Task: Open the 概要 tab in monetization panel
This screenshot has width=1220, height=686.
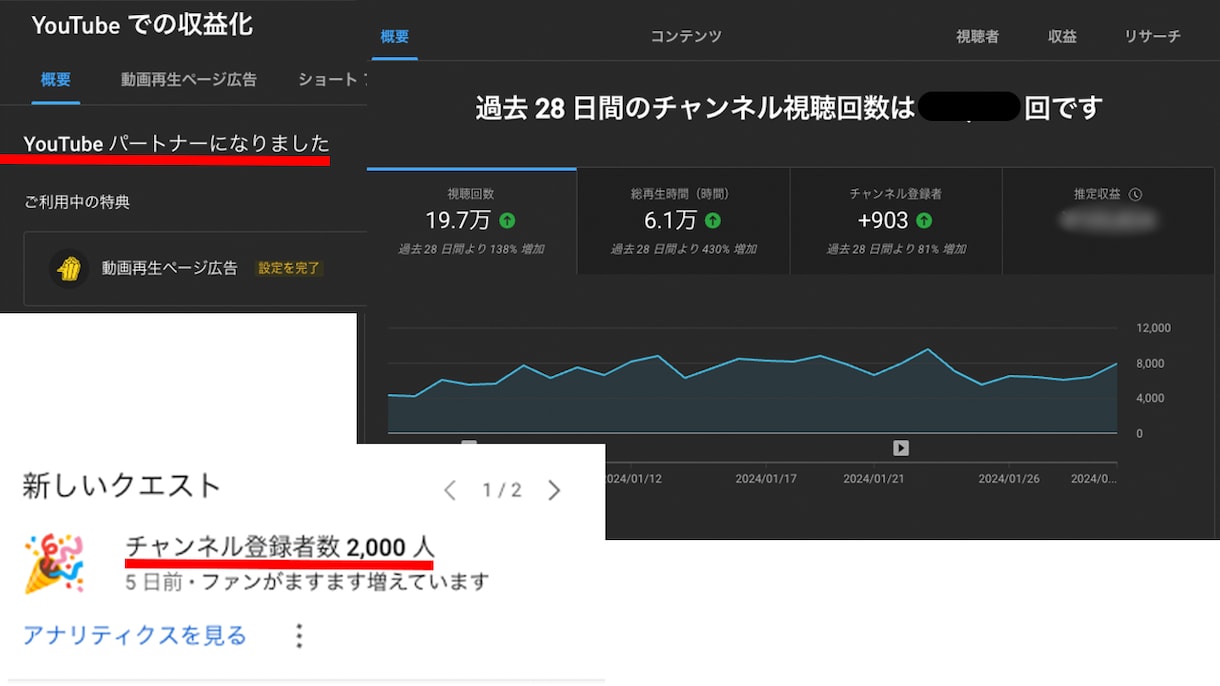Action: click(x=56, y=79)
